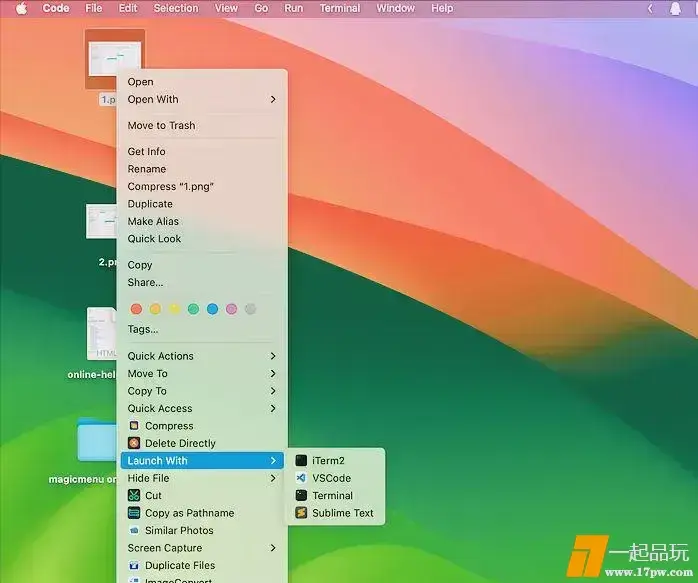Select the magicmenu folder on desktop

coord(97,440)
